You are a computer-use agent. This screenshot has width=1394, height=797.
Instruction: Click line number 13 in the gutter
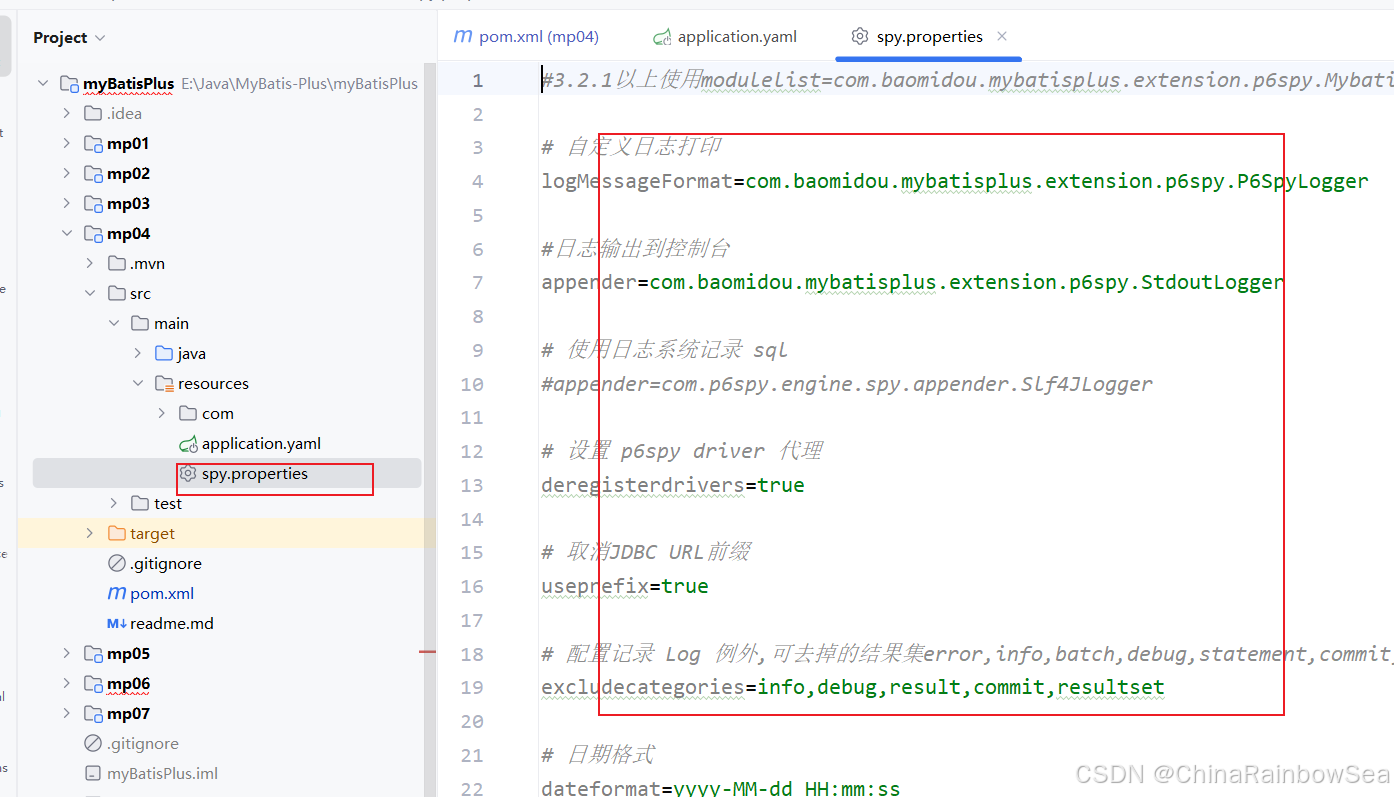[x=472, y=486]
